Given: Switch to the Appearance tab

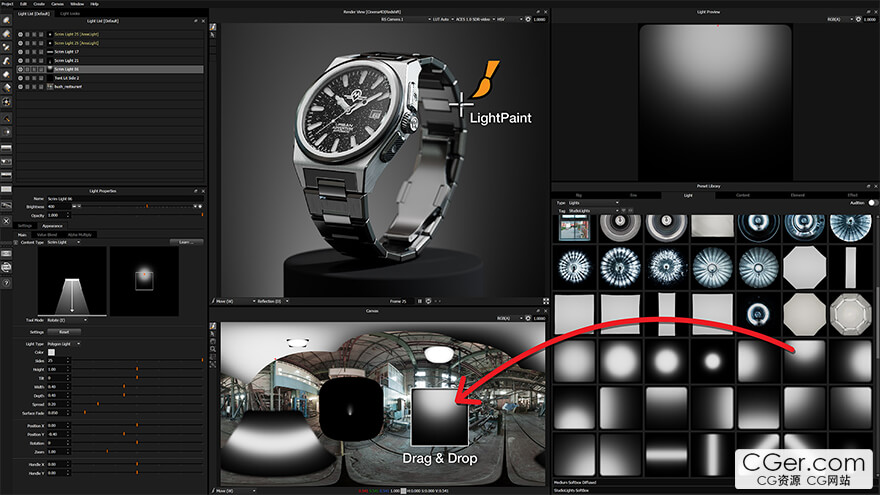Looking at the screenshot, I should click(x=52, y=226).
